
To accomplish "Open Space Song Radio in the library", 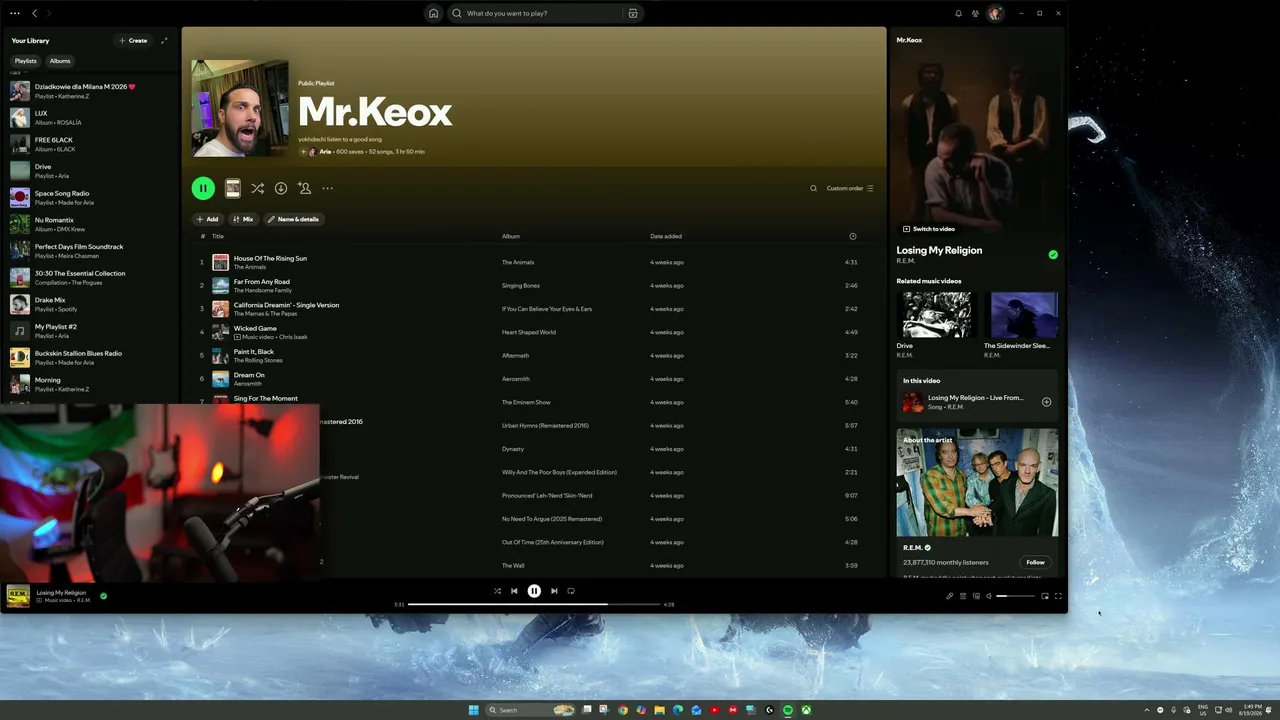I will (90, 197).
